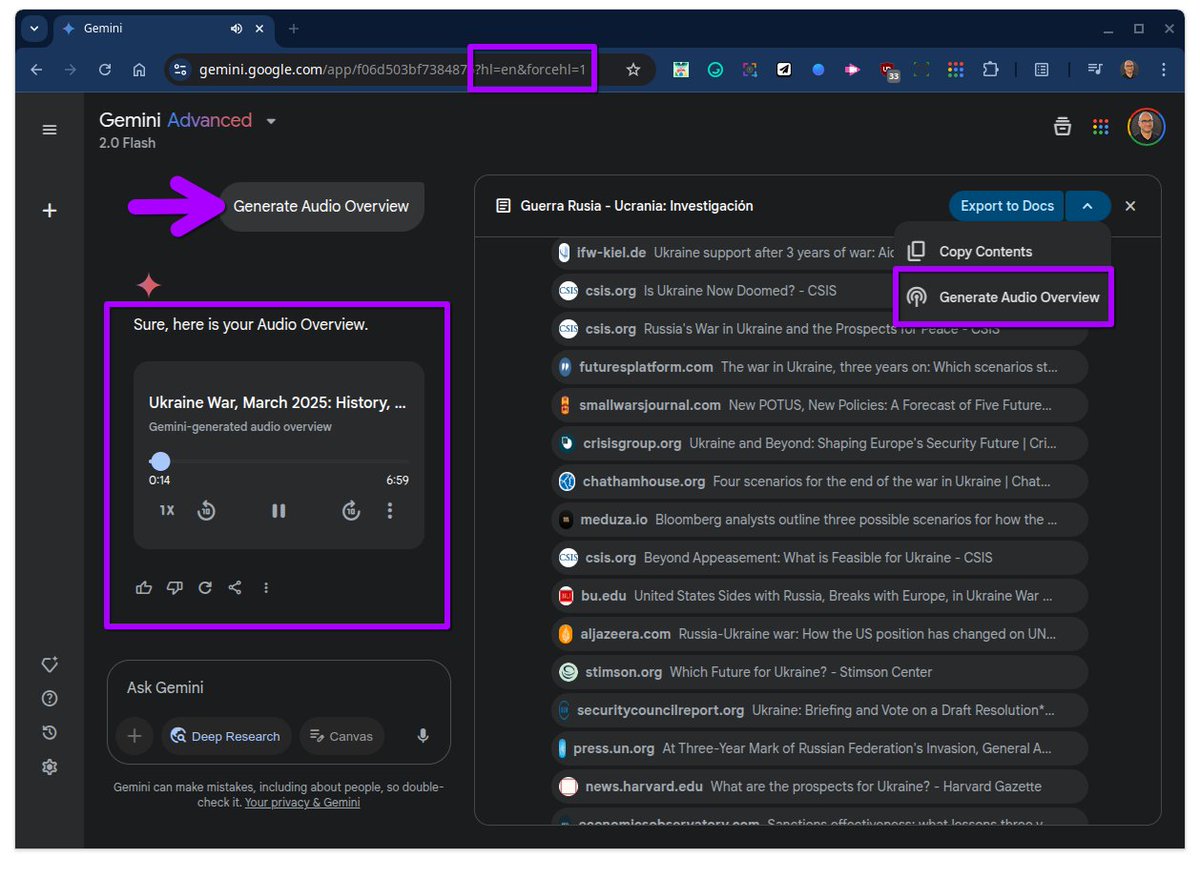Go back with browser back arrow
Image resolution: width=1200 pixels, height=879 pixels.
tap(37, 70)
